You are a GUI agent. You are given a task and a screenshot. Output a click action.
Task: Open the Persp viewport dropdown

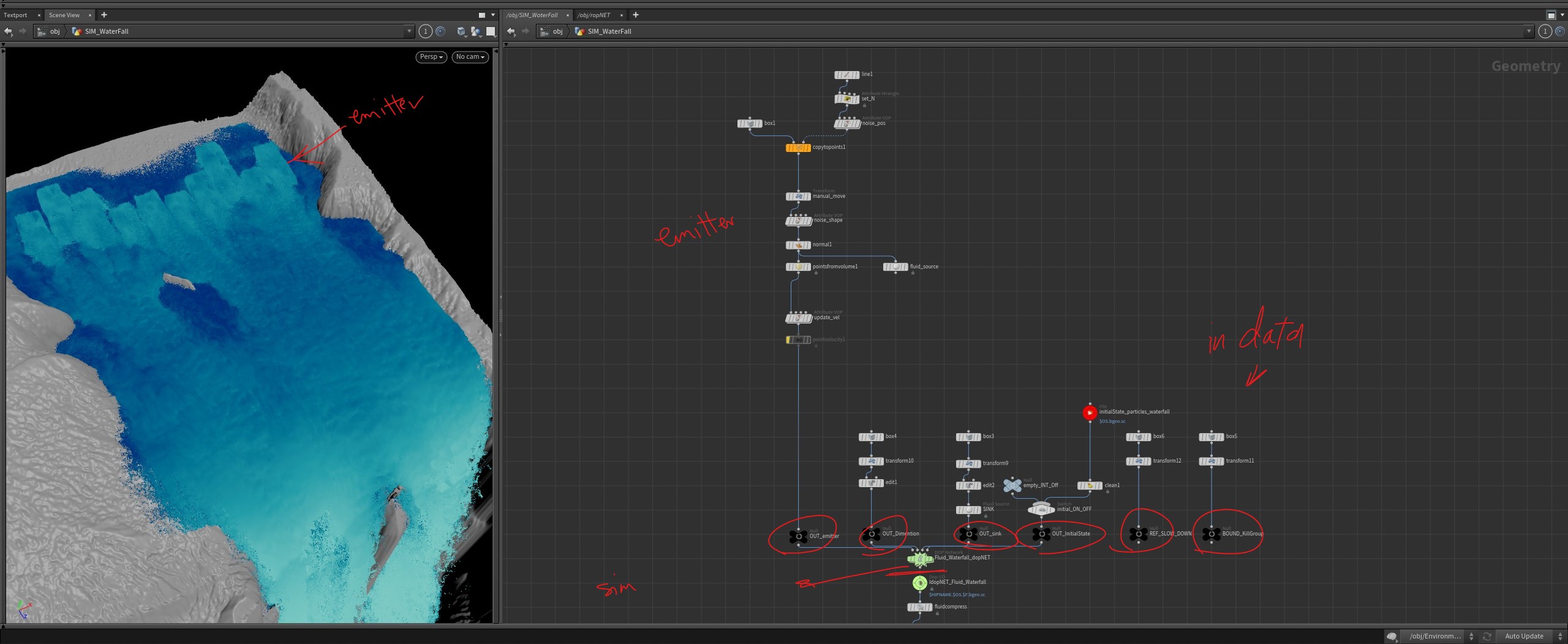pos(431,57)
